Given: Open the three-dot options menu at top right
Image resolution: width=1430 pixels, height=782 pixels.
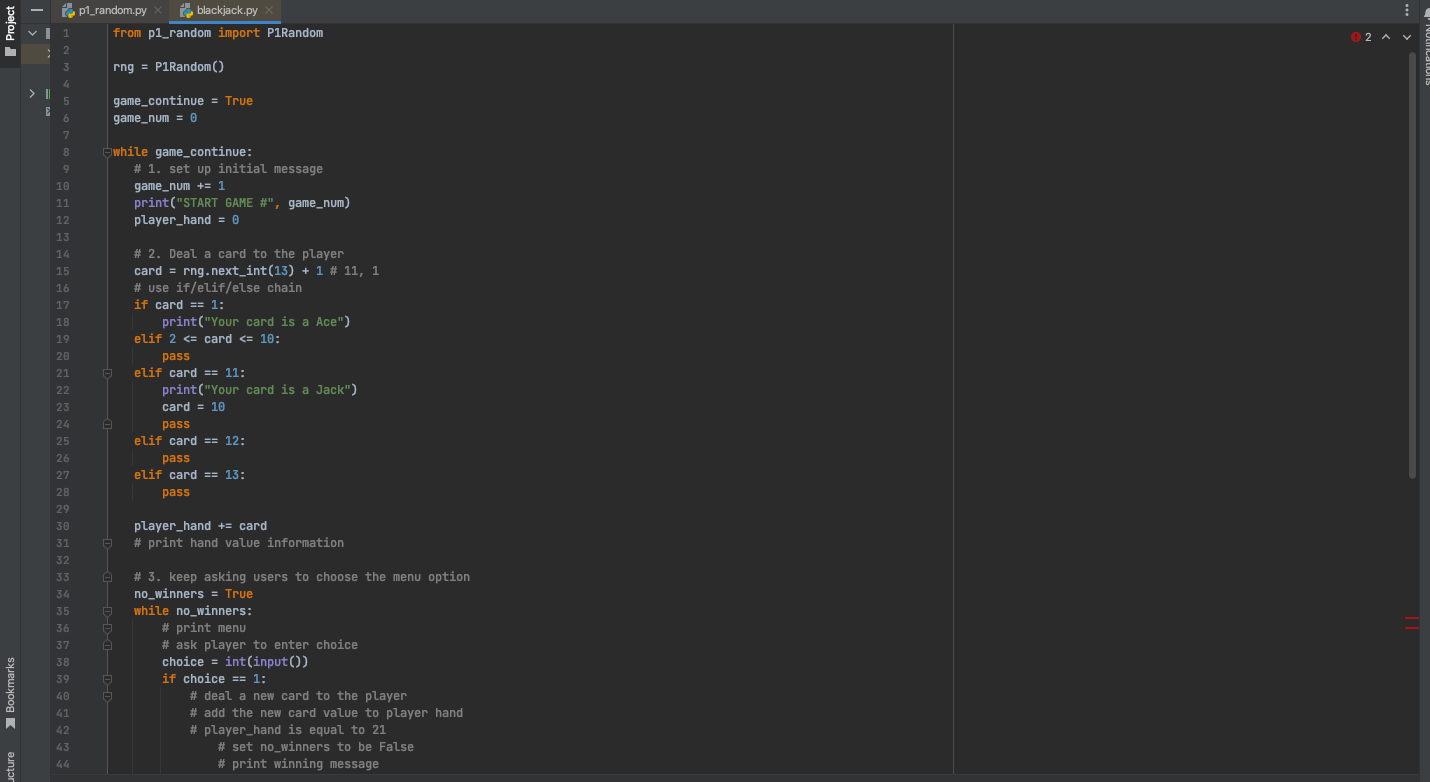Looking at the screenshot, I should click(1407, 9).
